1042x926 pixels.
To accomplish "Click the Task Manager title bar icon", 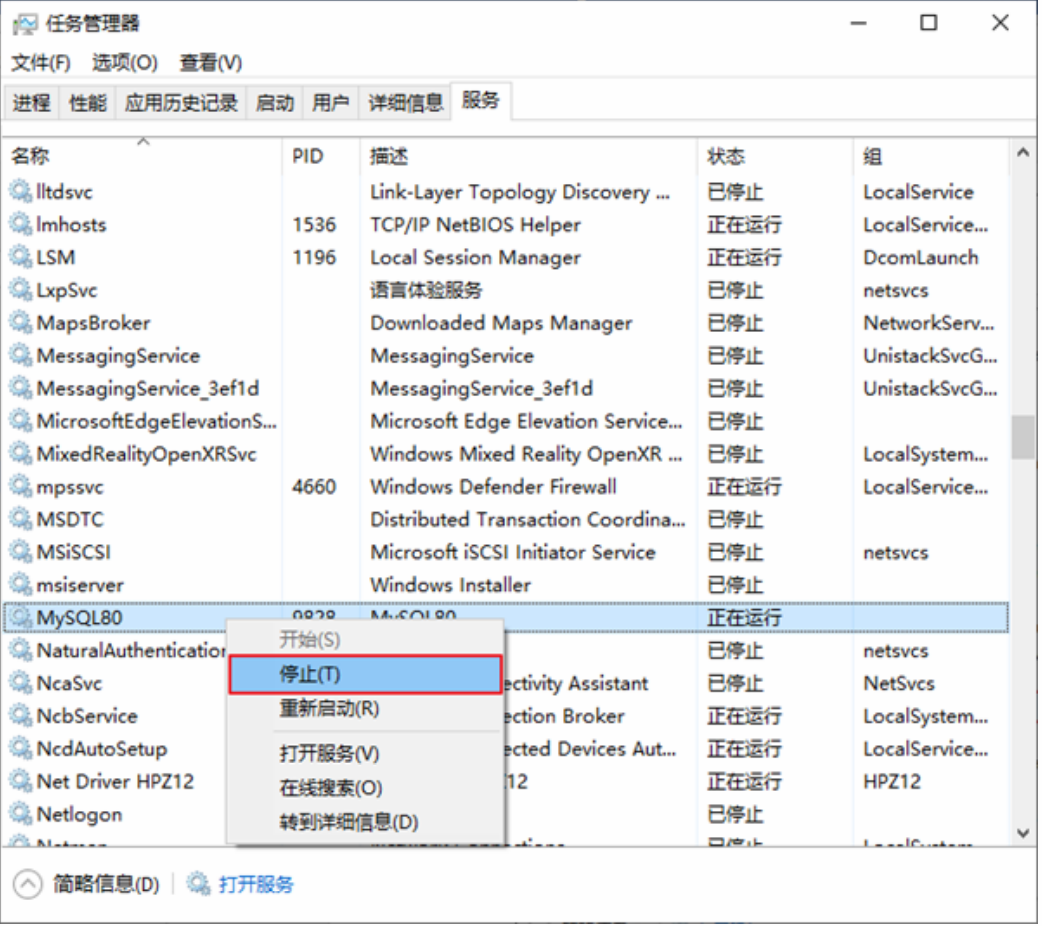I will pos(25,25).
